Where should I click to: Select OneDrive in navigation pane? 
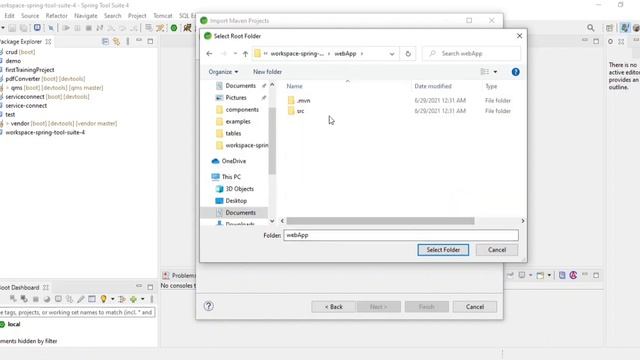(233, 161)
